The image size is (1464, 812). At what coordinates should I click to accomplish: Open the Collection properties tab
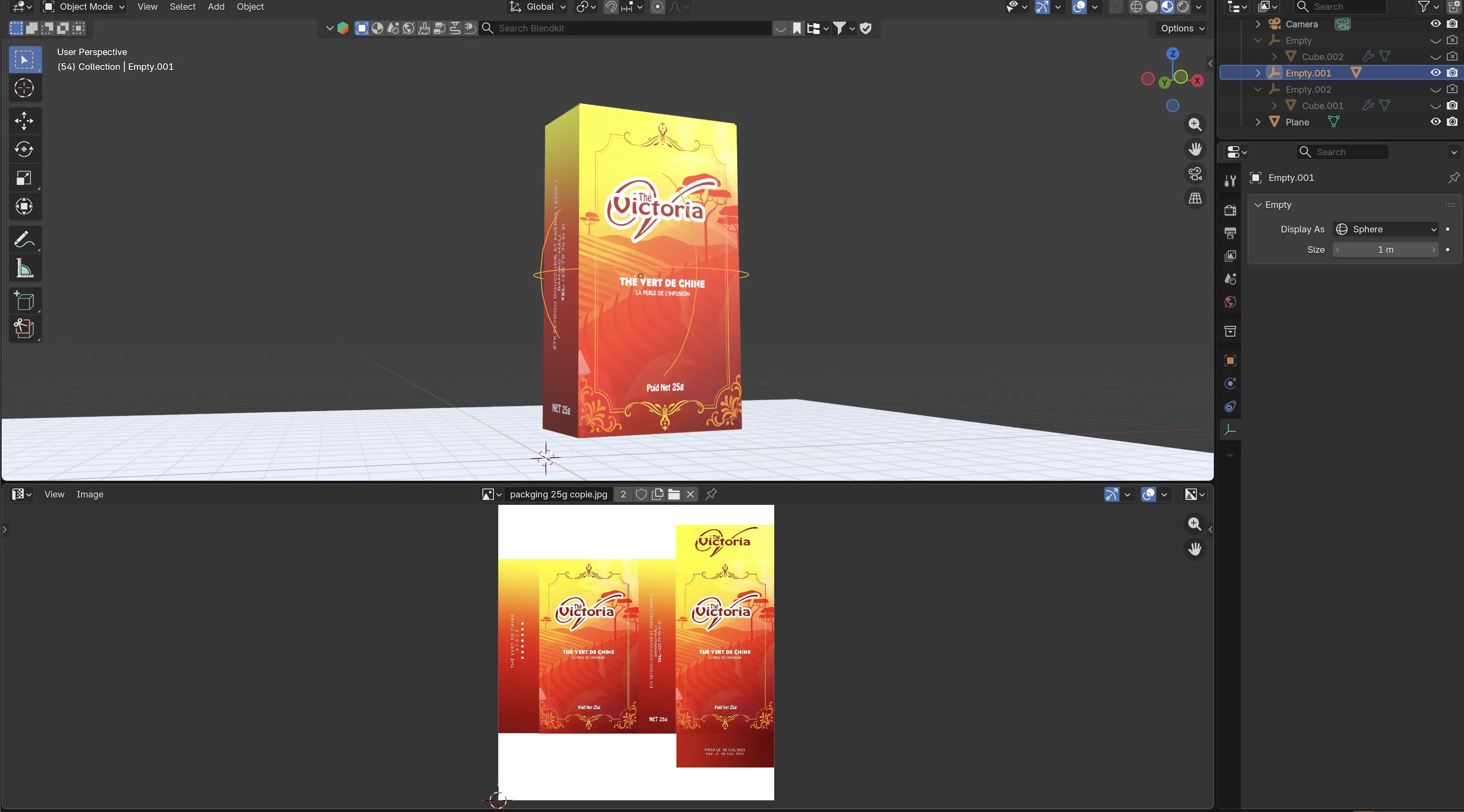click(x=1230, y=331)
